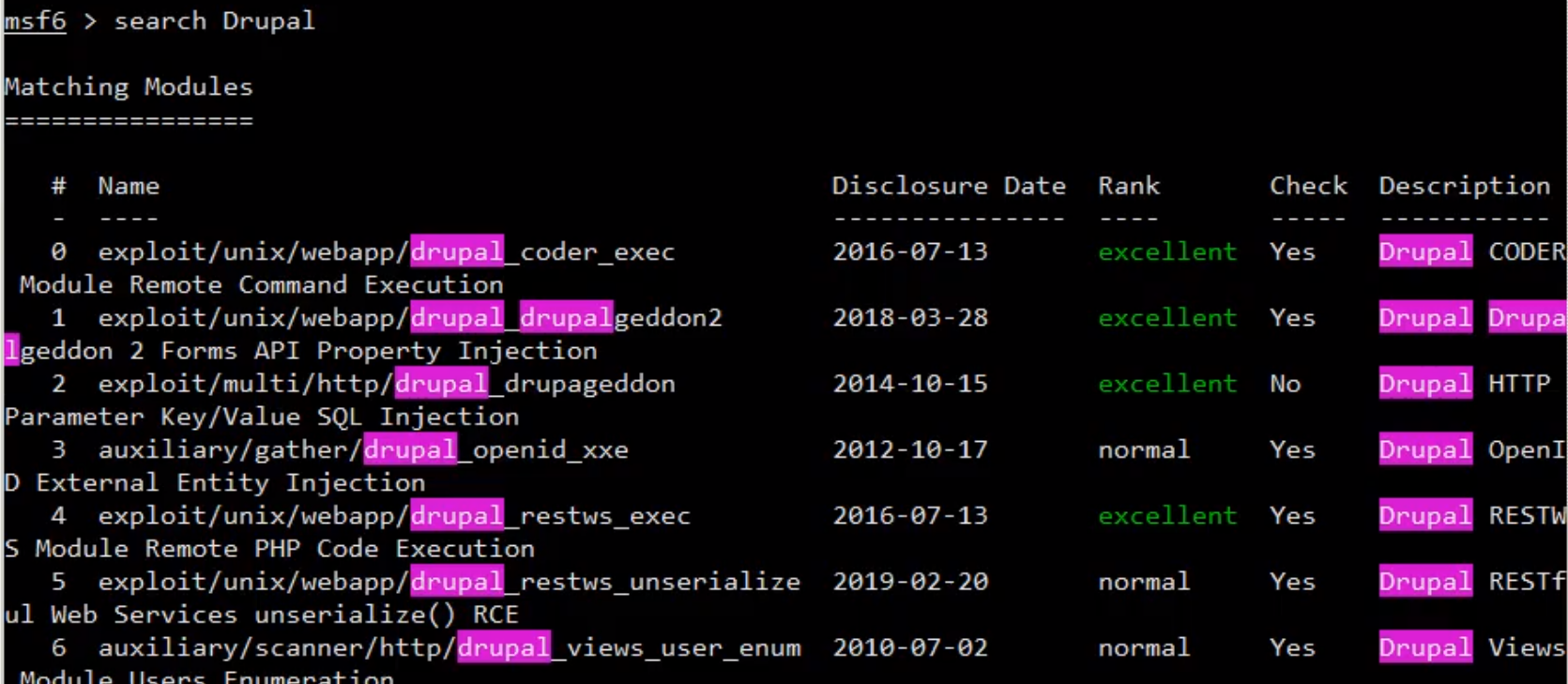Screen dimensions: 1568x684
Task: Click 'Module Remote PHP Code Execution' text
Action: [284, 549]
